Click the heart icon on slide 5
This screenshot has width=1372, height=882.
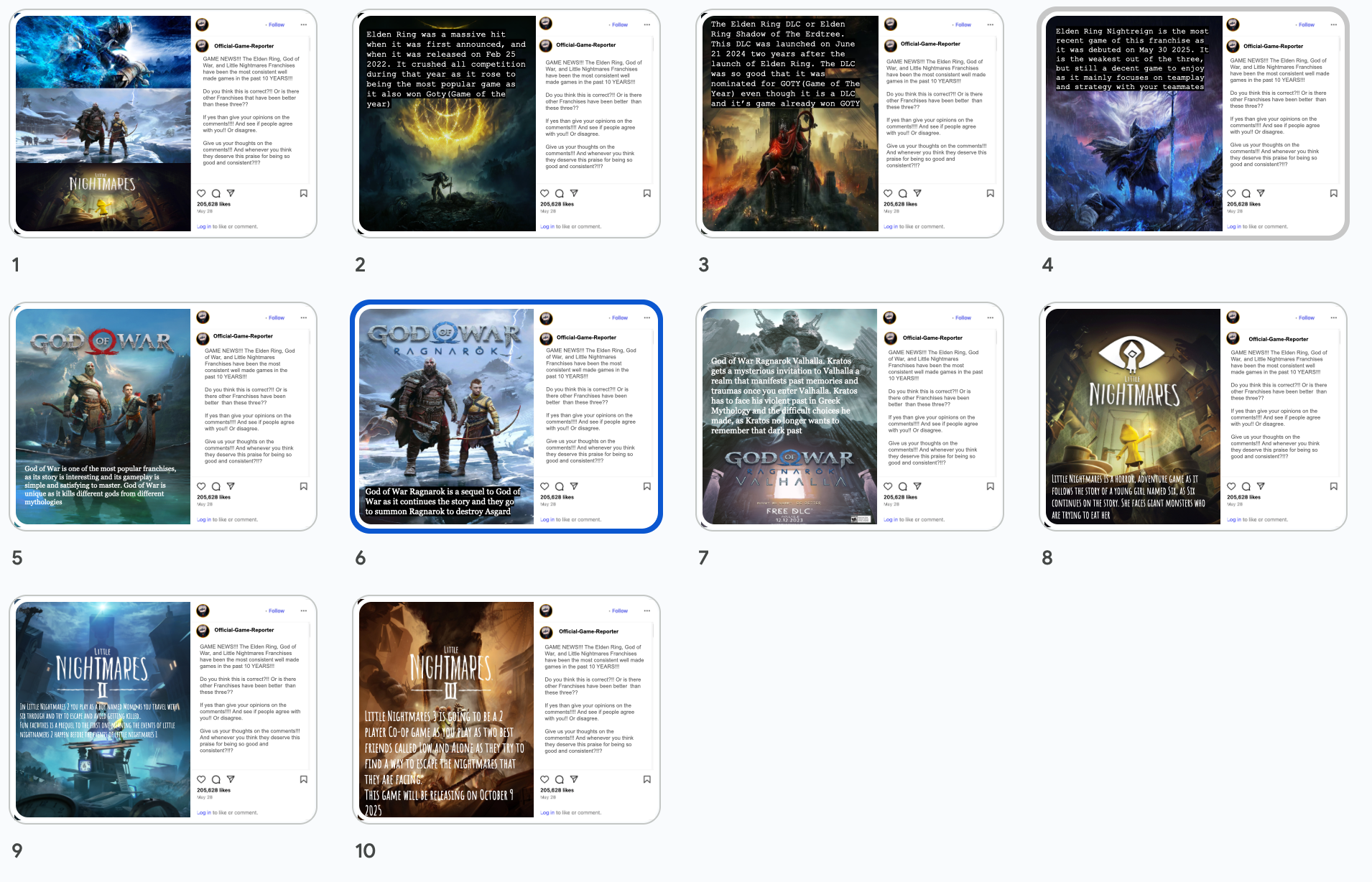201,486
